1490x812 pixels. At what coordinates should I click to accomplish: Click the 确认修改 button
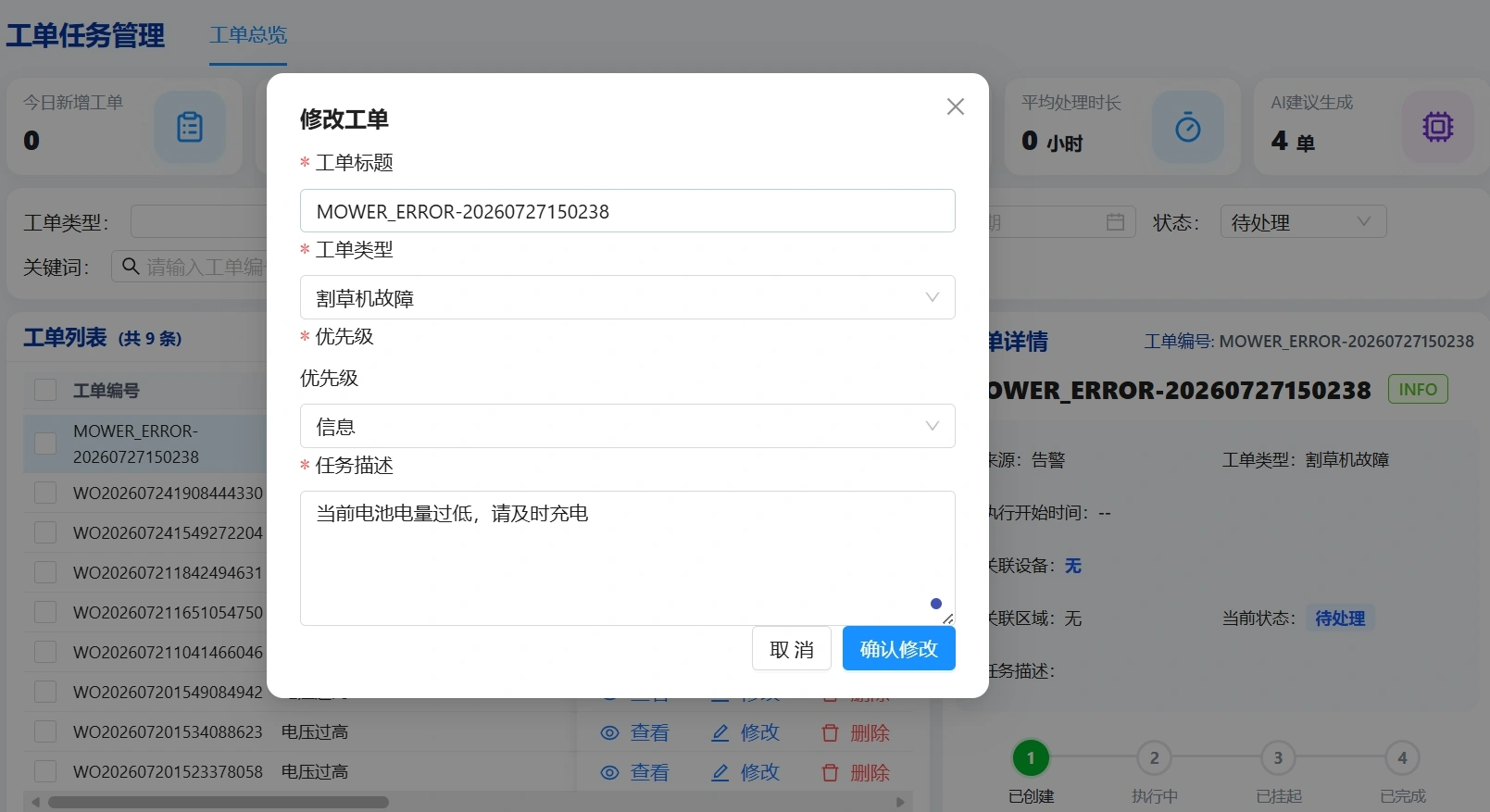pos(898,648)
